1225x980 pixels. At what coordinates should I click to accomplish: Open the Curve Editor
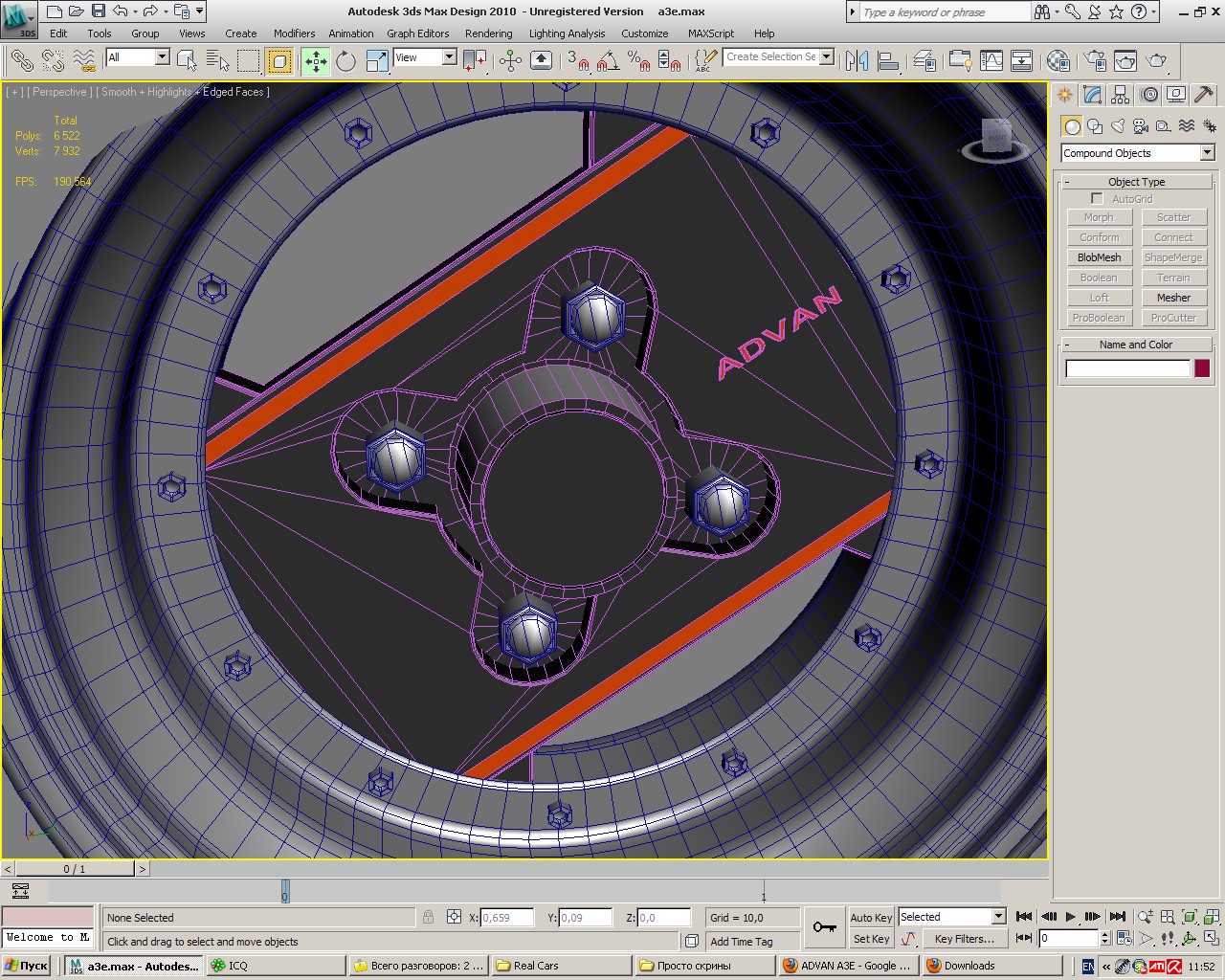pos(991,61)
